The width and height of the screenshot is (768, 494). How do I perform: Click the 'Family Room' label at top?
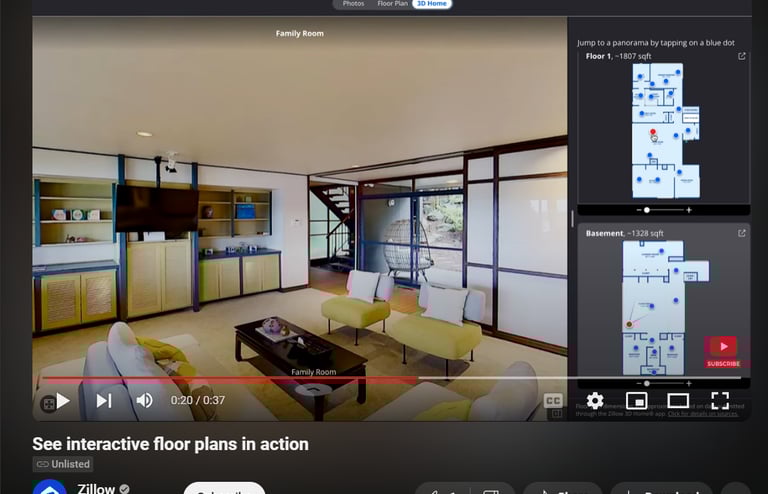pos(299,33)
